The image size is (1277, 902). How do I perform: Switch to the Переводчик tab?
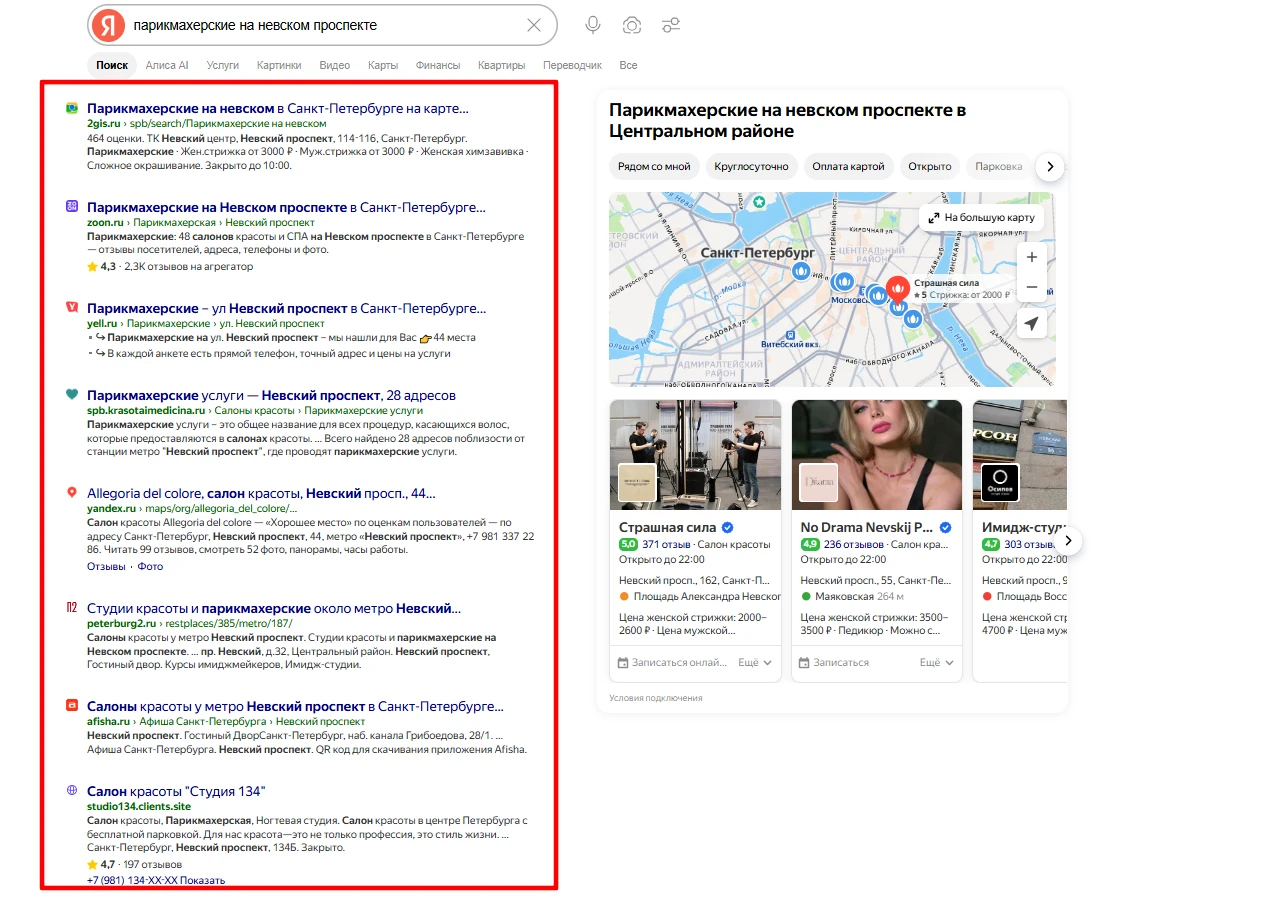point(573,65)
